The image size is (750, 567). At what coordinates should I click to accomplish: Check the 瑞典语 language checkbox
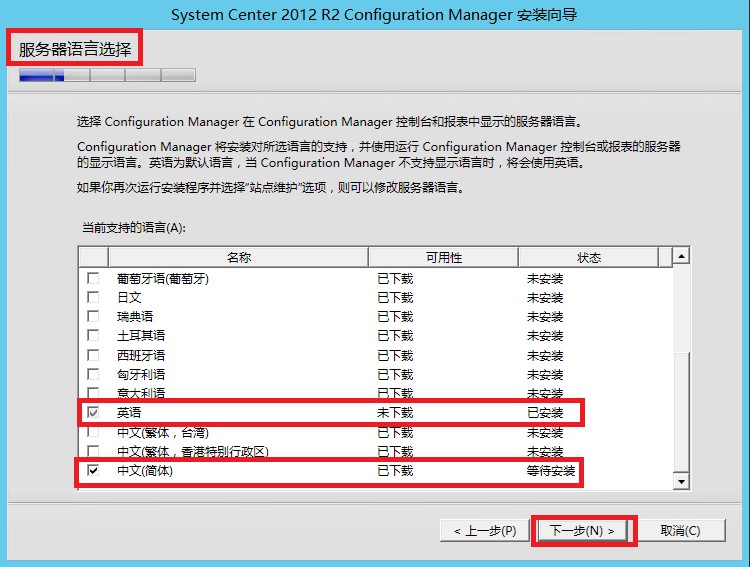pyautogui.click(x=93, y=316)
